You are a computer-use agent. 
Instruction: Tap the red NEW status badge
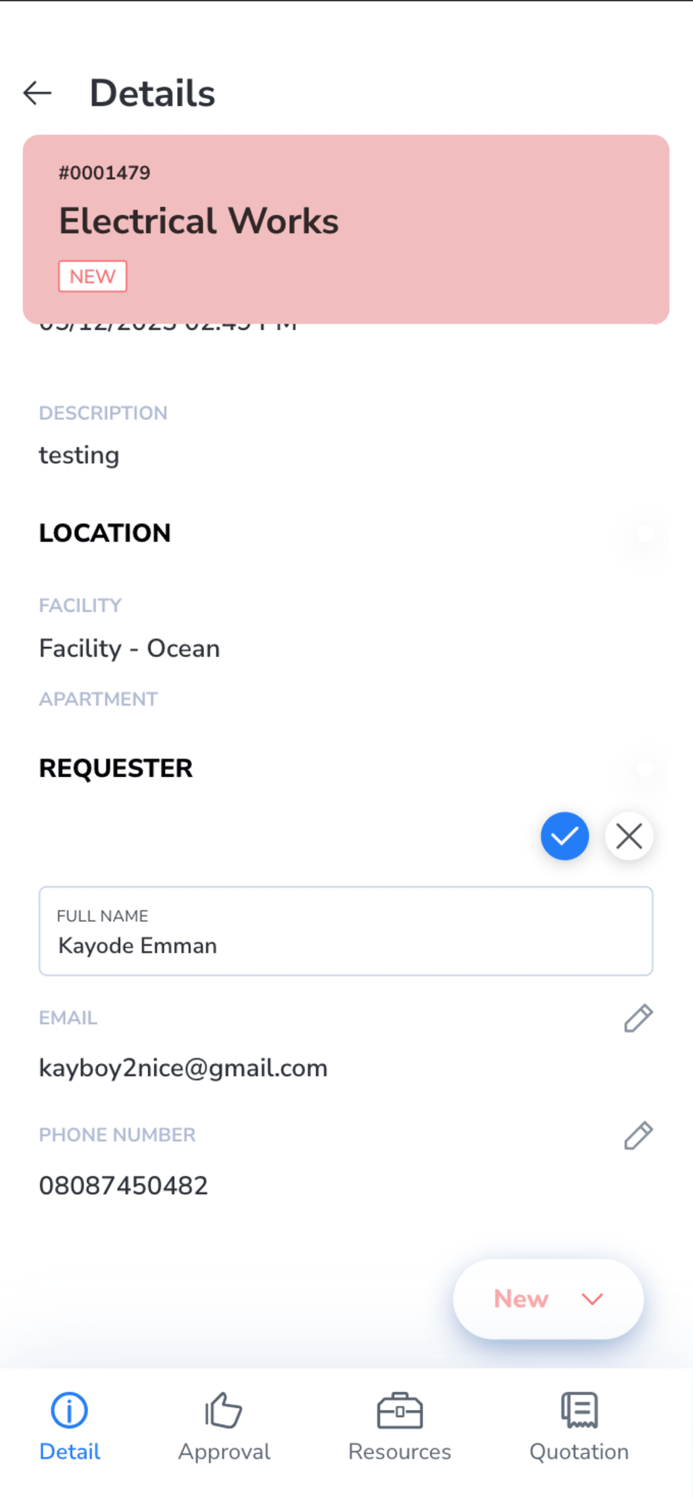[92, 277]
